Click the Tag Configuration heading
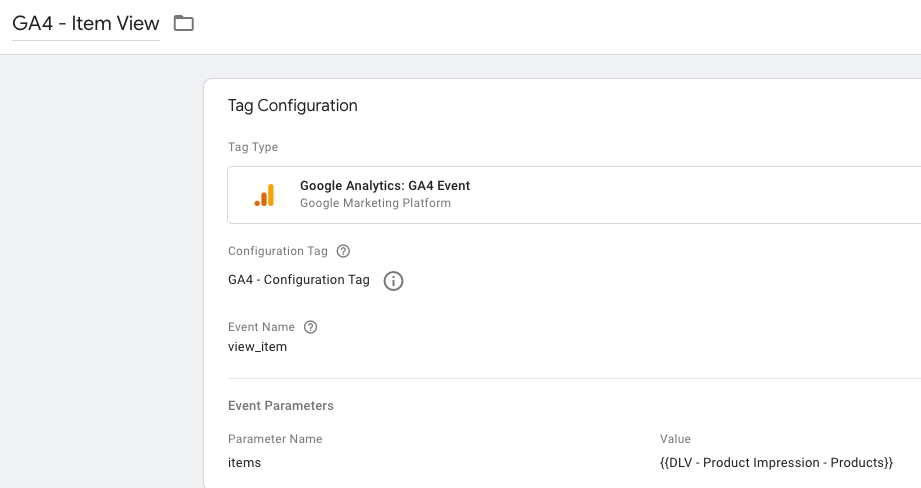Viewport: 921px width, 488px height. (292, 105)
